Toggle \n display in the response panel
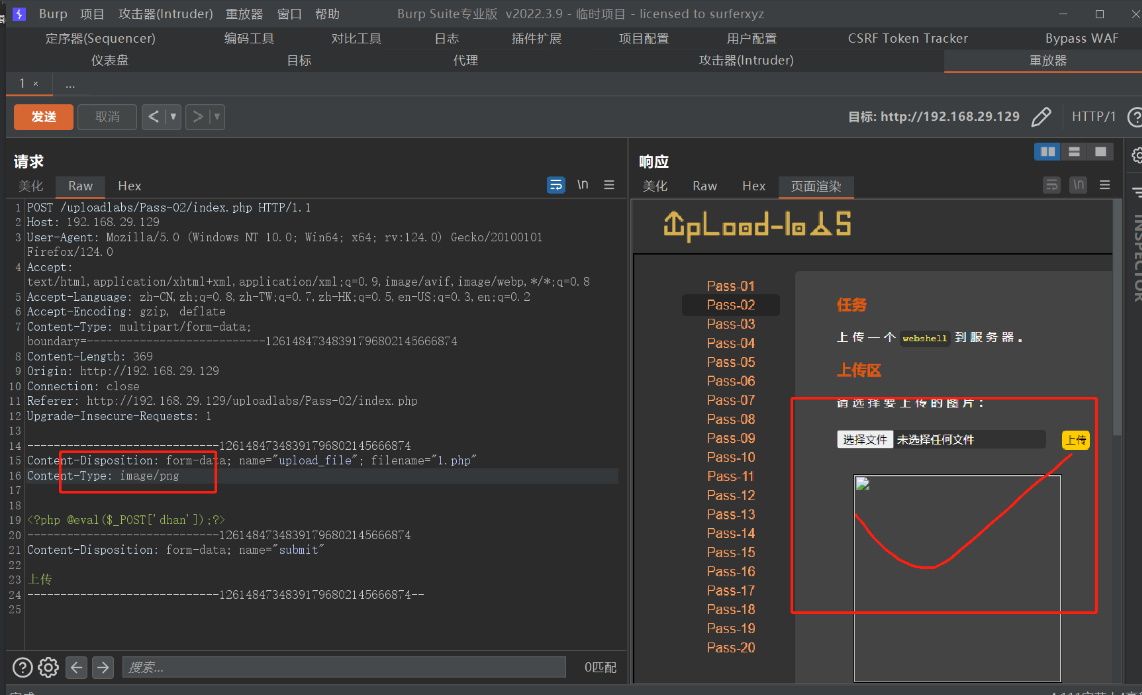Viewport: 1142px width, 695px height. click(1079, 185)
